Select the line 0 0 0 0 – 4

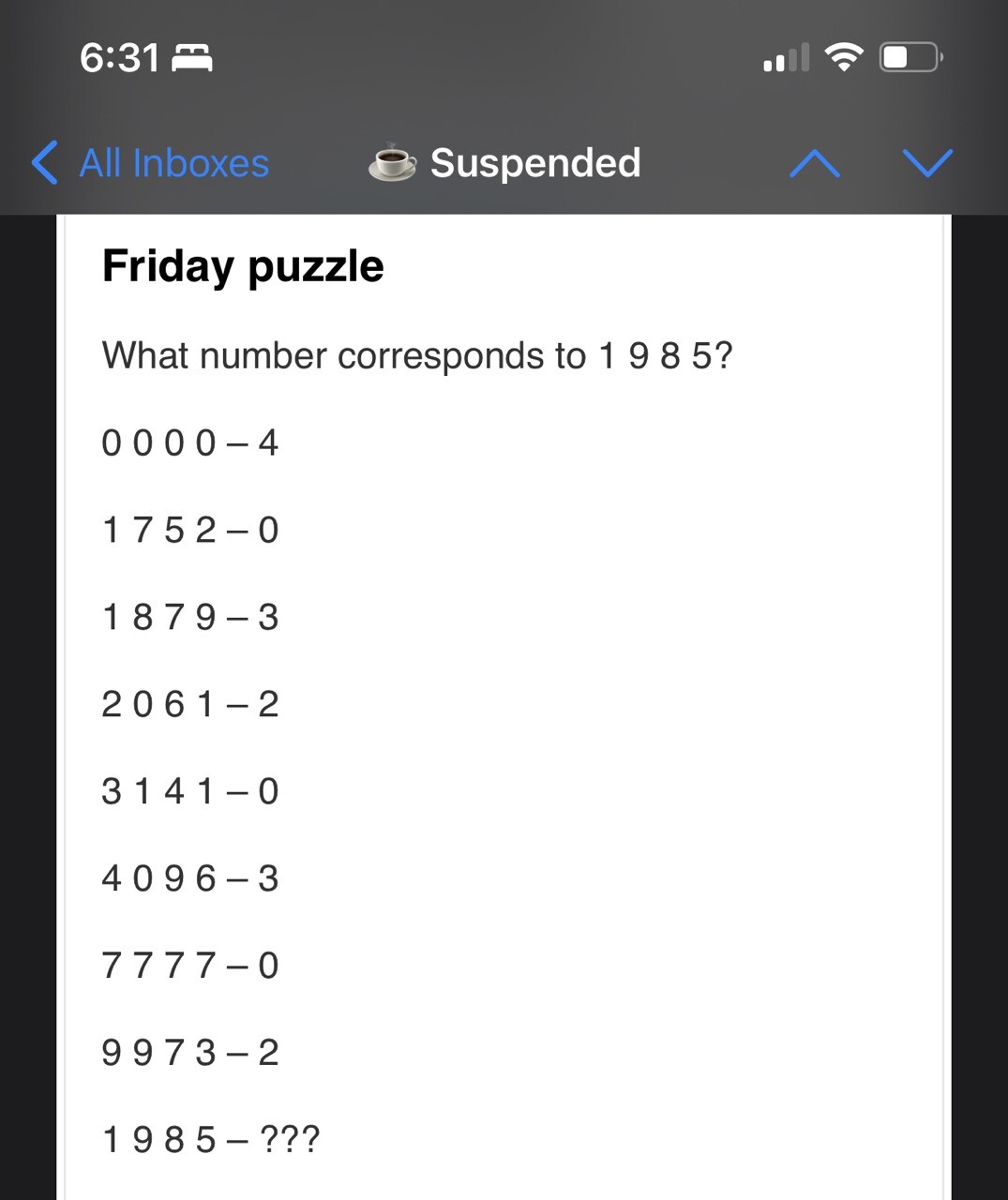(190, 442)
